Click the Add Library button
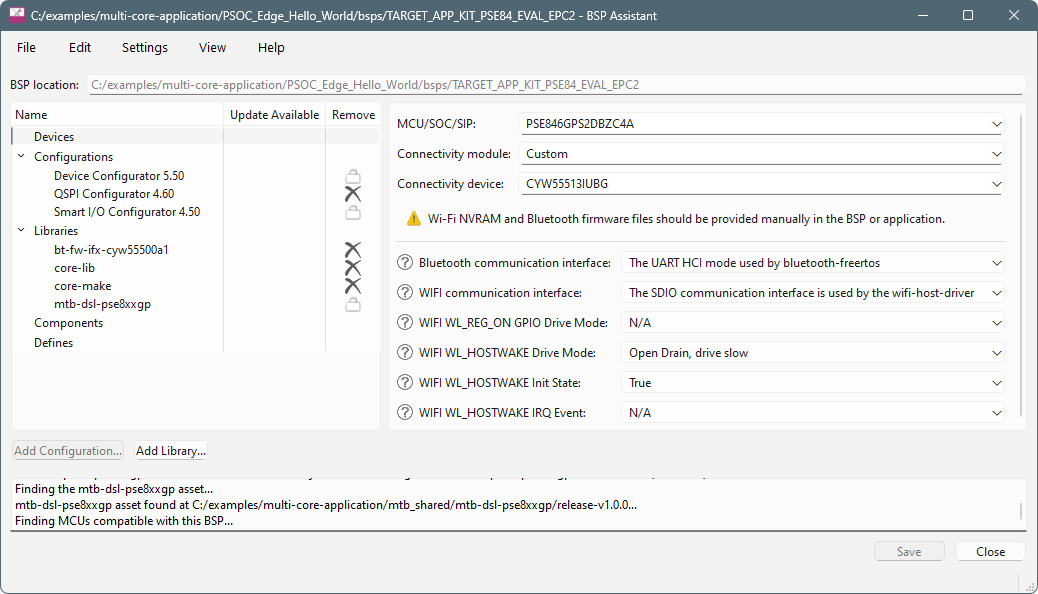The height and width of the screenshot is (594, 1038). [x=171, y=451]
